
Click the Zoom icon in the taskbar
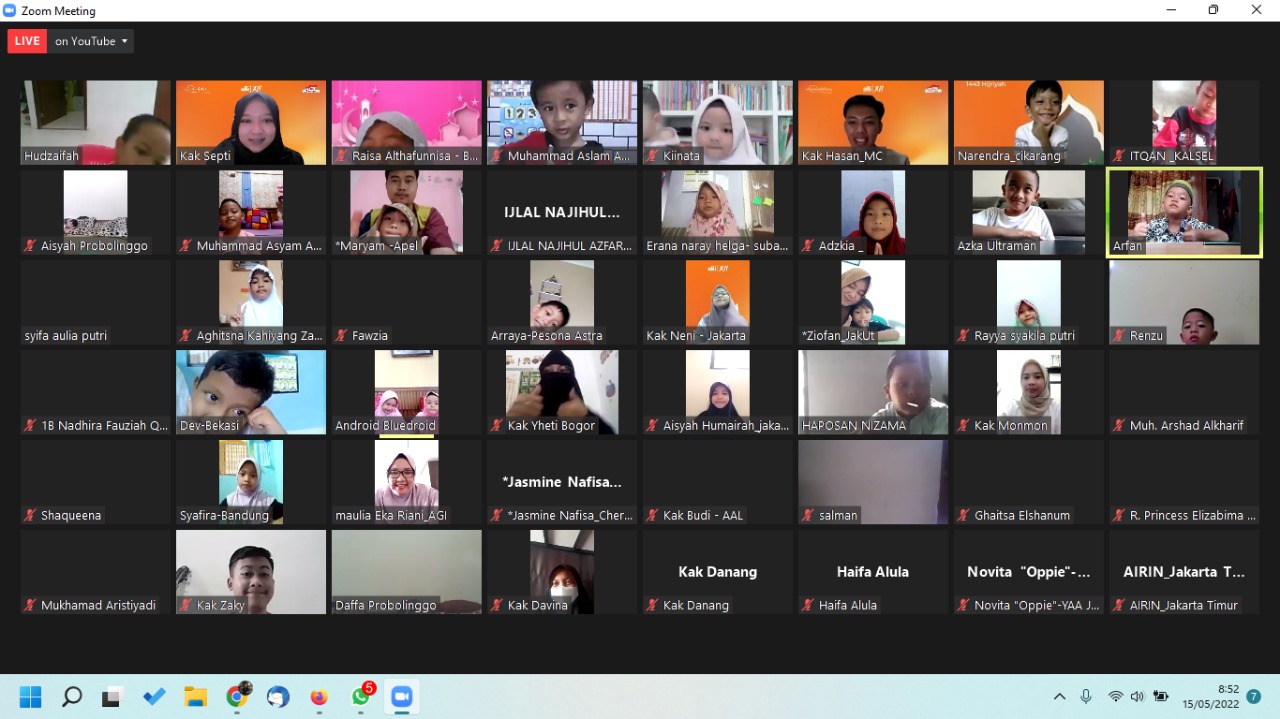click(x=402, y=697)
